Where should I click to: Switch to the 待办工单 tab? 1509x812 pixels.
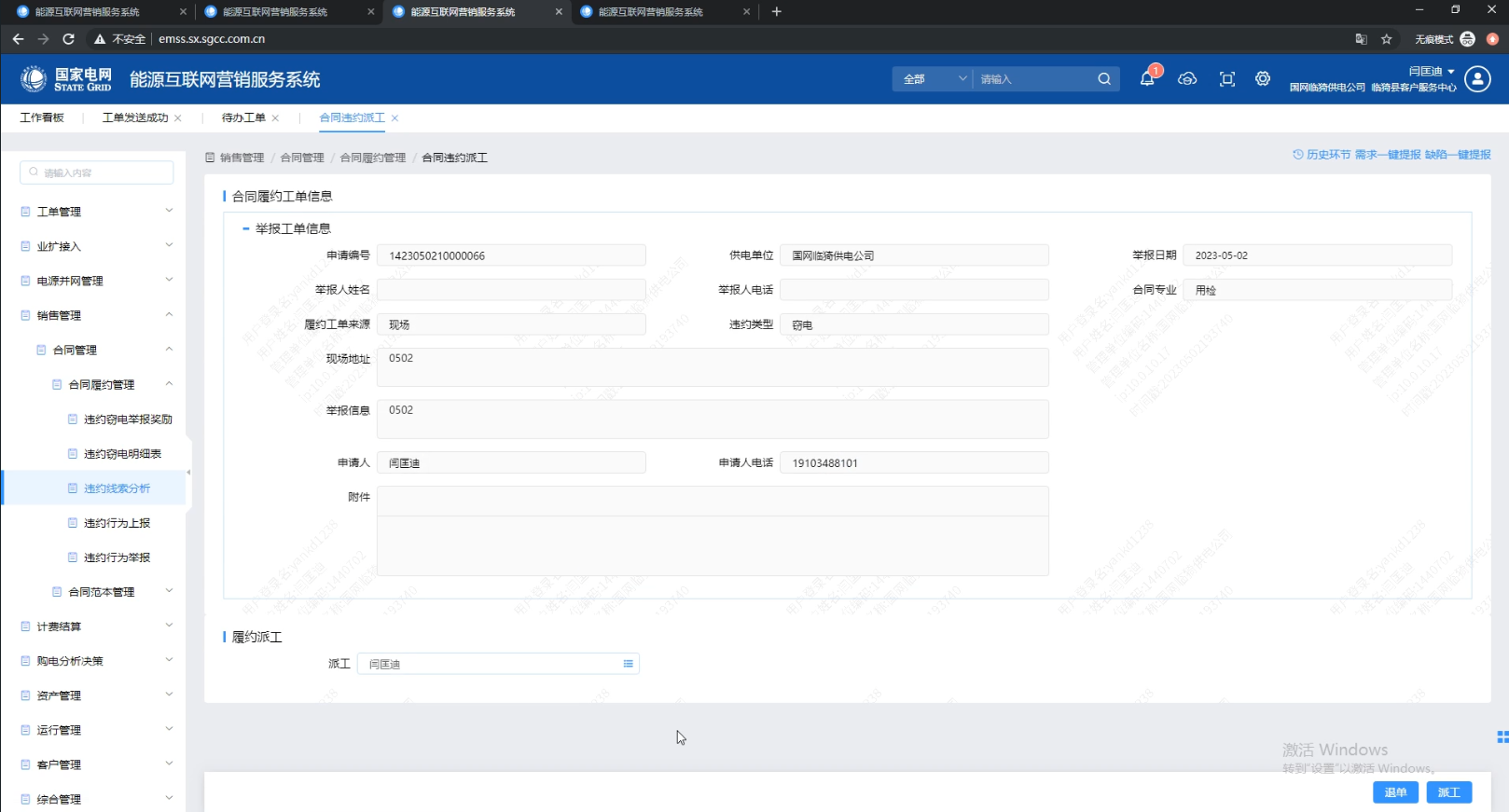(243, 117)
